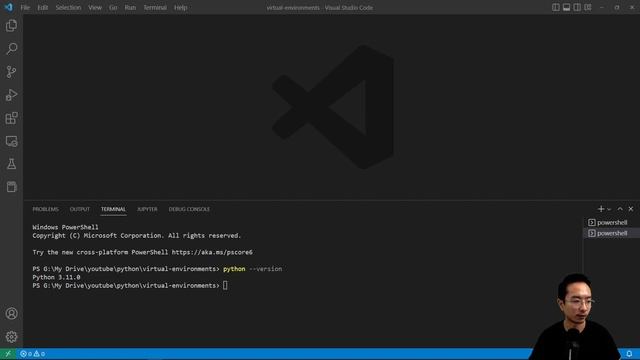Open the Manage gear settings icon
Image resolution: width=640 pixels, height=360 pixels.
[x=11, y=337]
